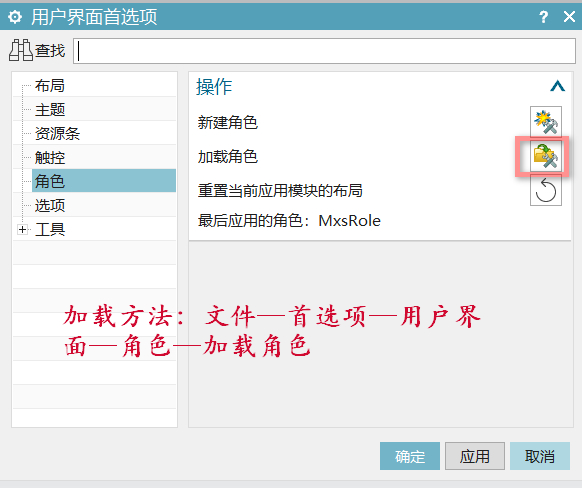Click the 新建角色 label
582x488 pixels.
tap(228, 122)
